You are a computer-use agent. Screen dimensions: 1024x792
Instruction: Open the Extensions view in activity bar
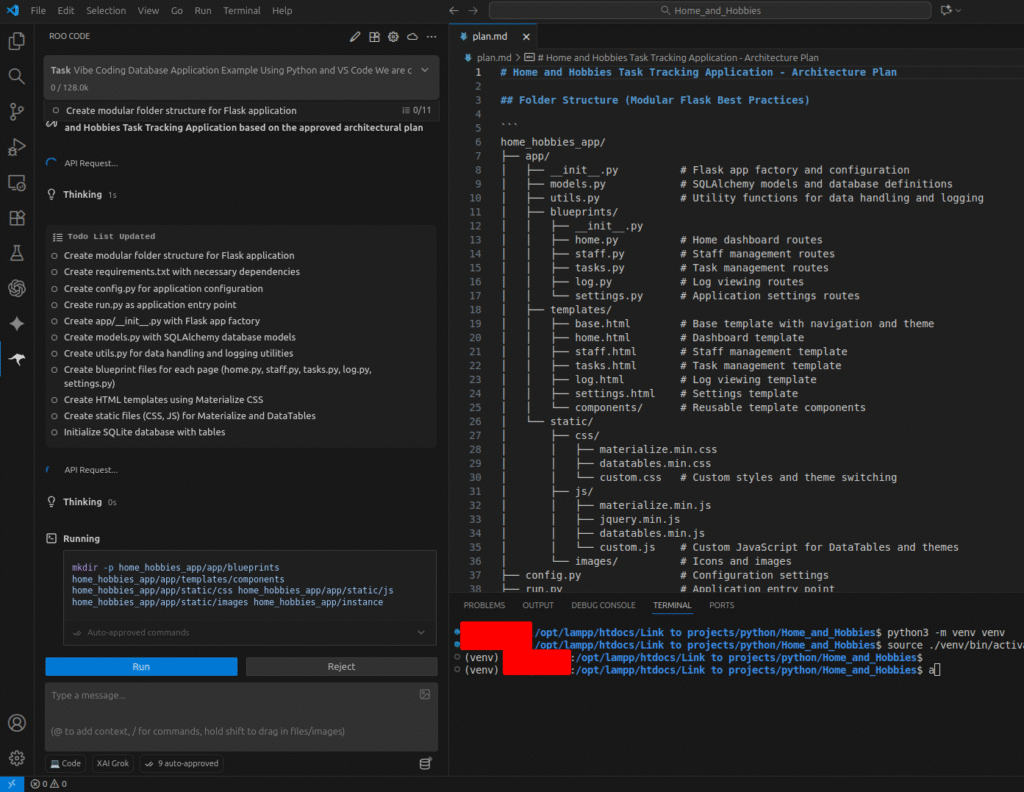coord(16,217)
